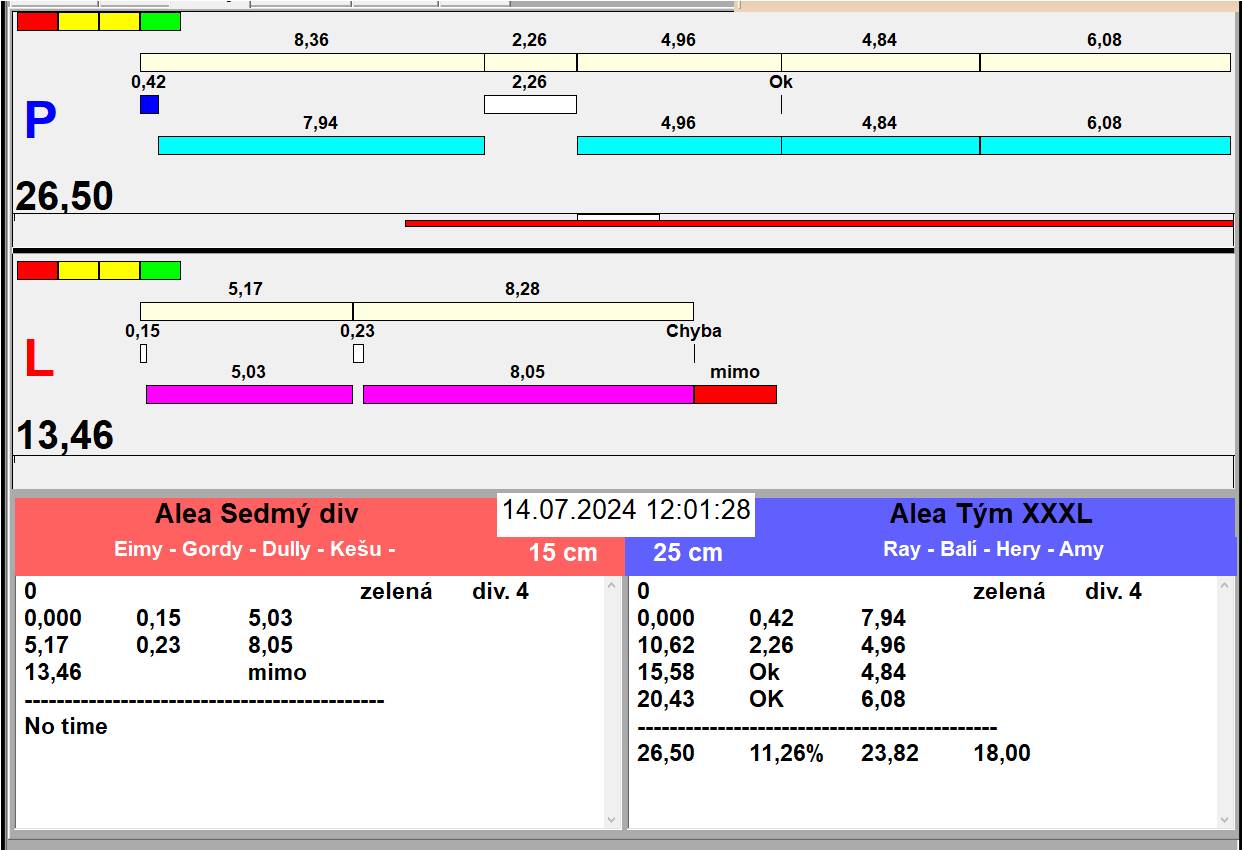Screen dimensions: 1242x850
Task: Select the magenta 5,03 run bar
Action: (249, 394)
